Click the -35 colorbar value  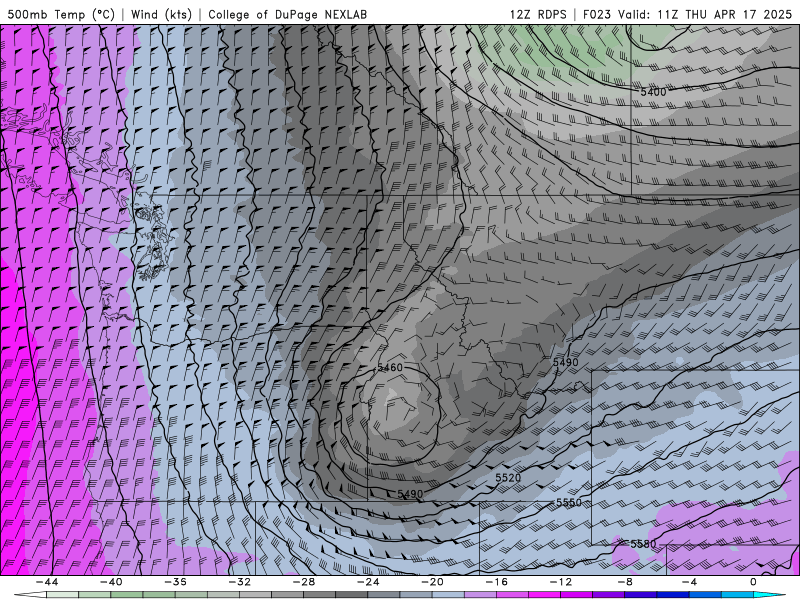point(175,582)
